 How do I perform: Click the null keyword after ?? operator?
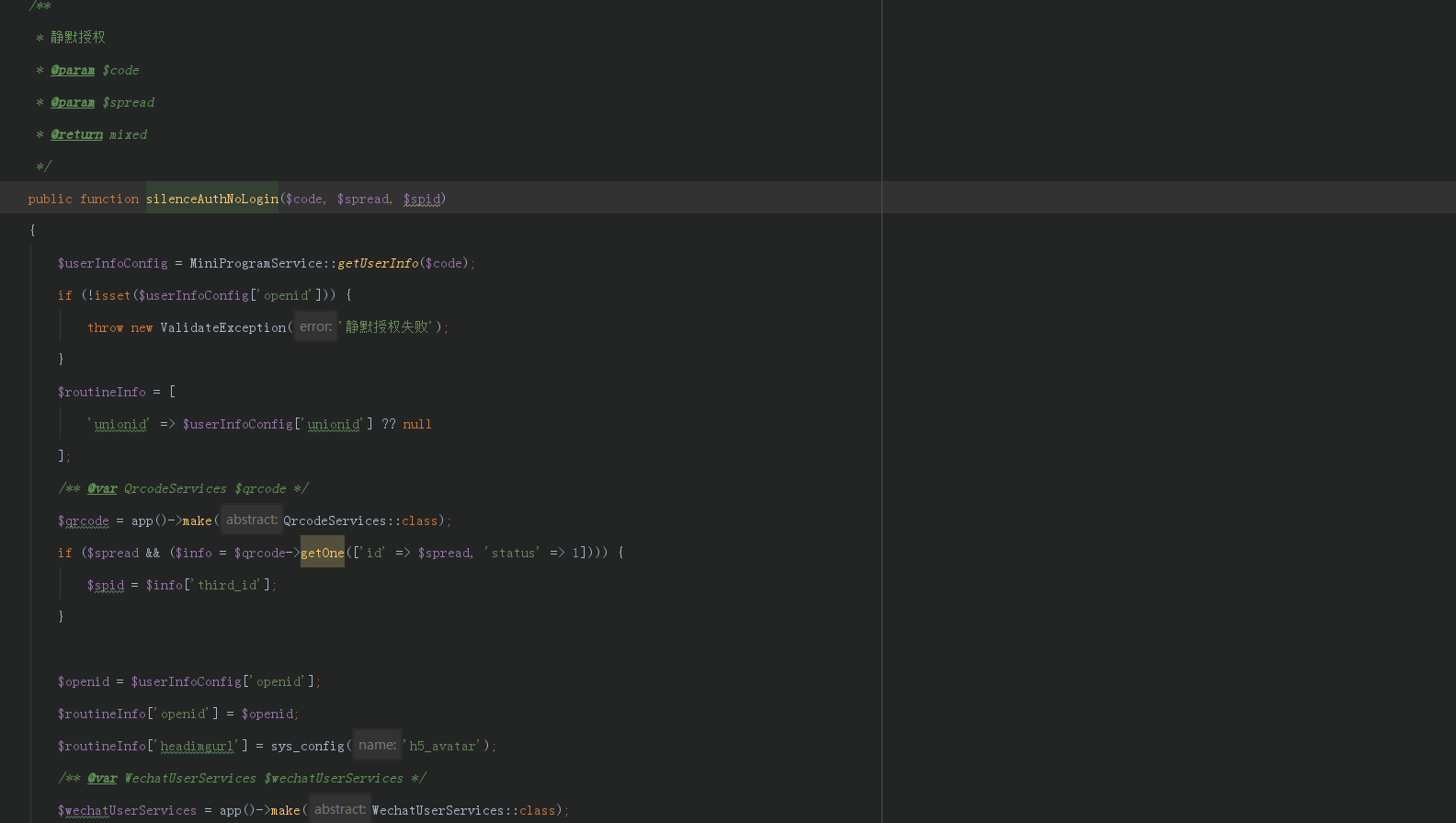click(417, 424)
